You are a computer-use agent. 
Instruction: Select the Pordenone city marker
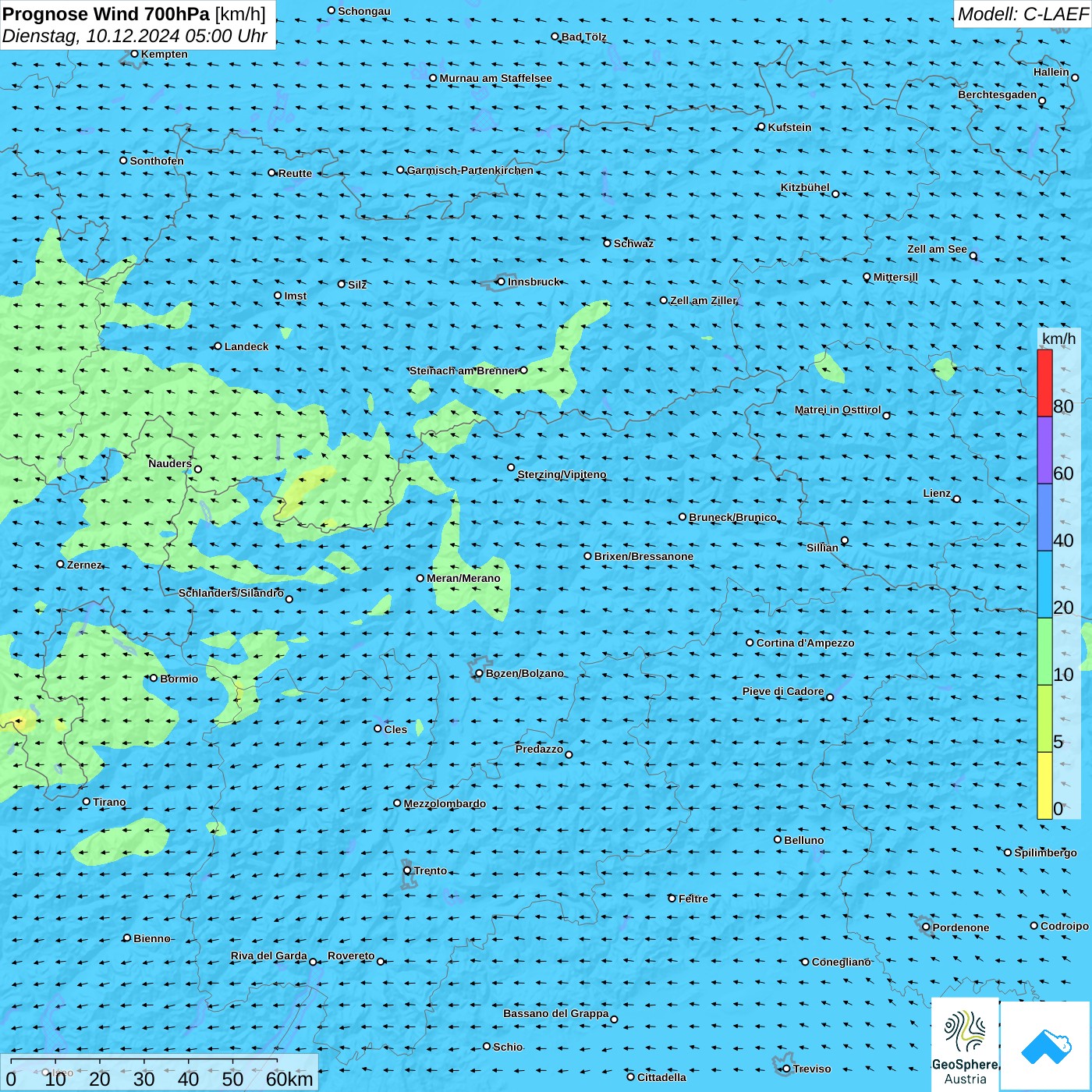(x=926, y=927)
